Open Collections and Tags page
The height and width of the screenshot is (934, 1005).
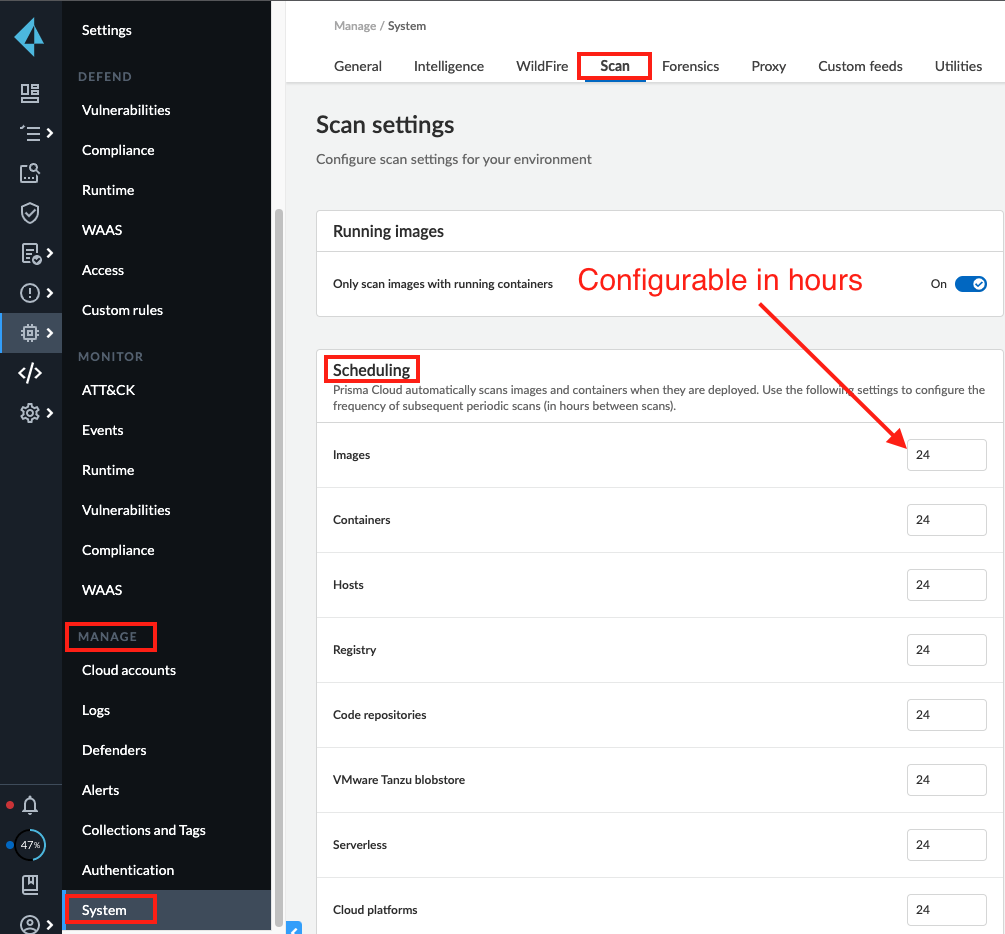pyautogui.click(x=144, y=830)
